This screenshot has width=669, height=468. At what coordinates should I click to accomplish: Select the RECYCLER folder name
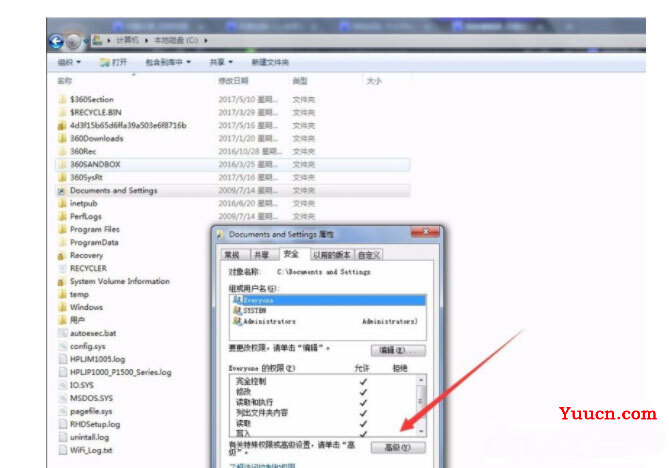(88, 268)
